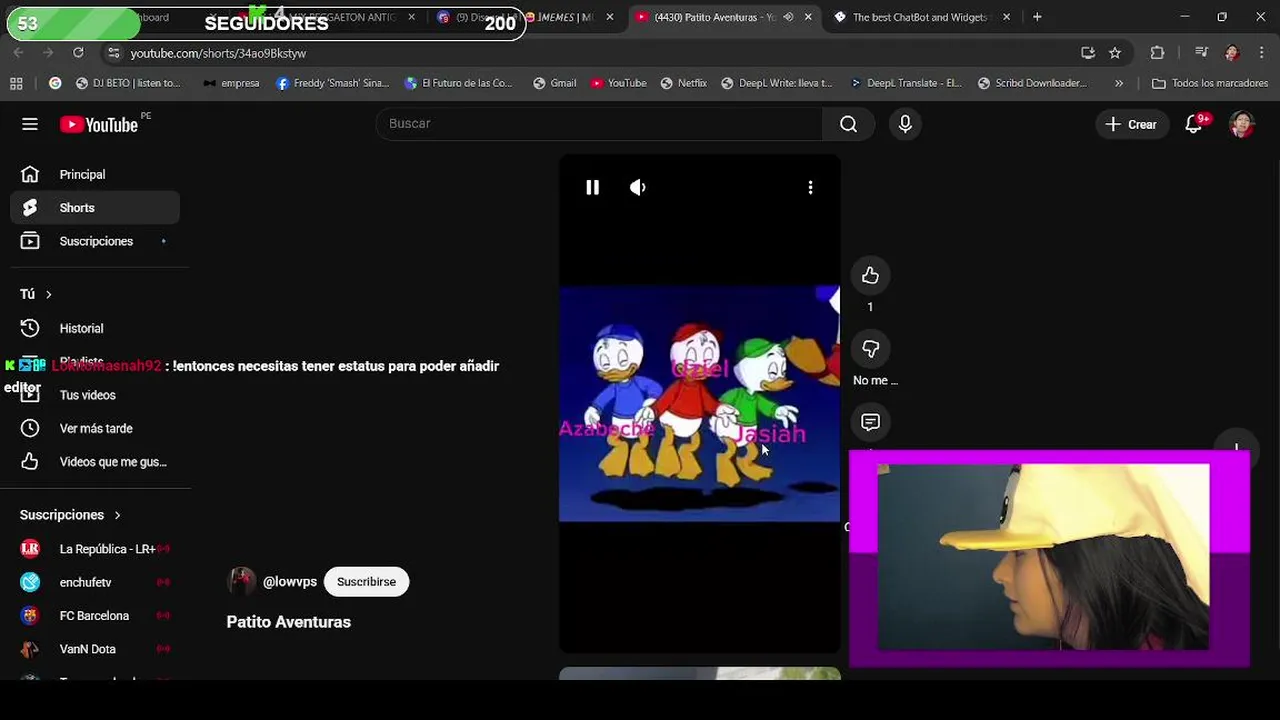Select Shorts in the sidebar
This screenshot has width=1280, height=720.
[95, 208]
